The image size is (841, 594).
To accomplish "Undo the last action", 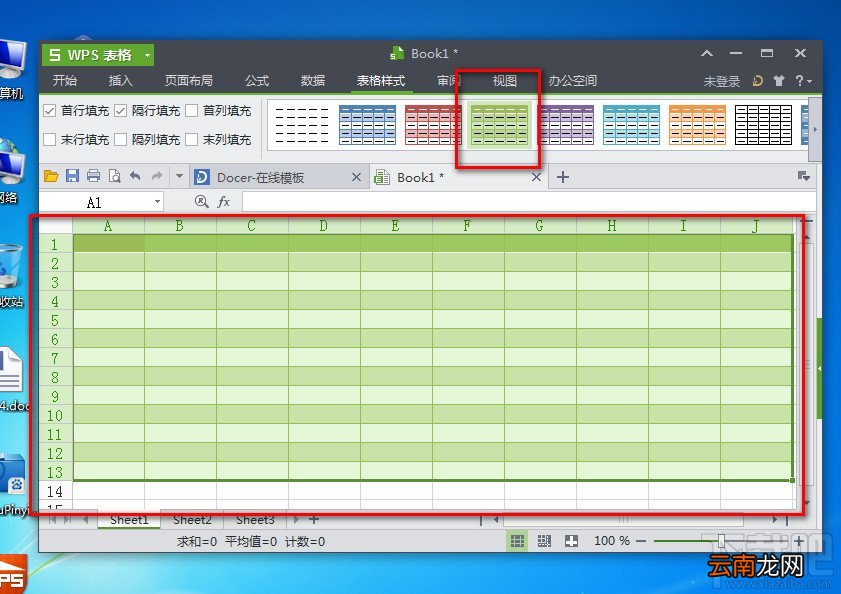I will coord(135,176).
